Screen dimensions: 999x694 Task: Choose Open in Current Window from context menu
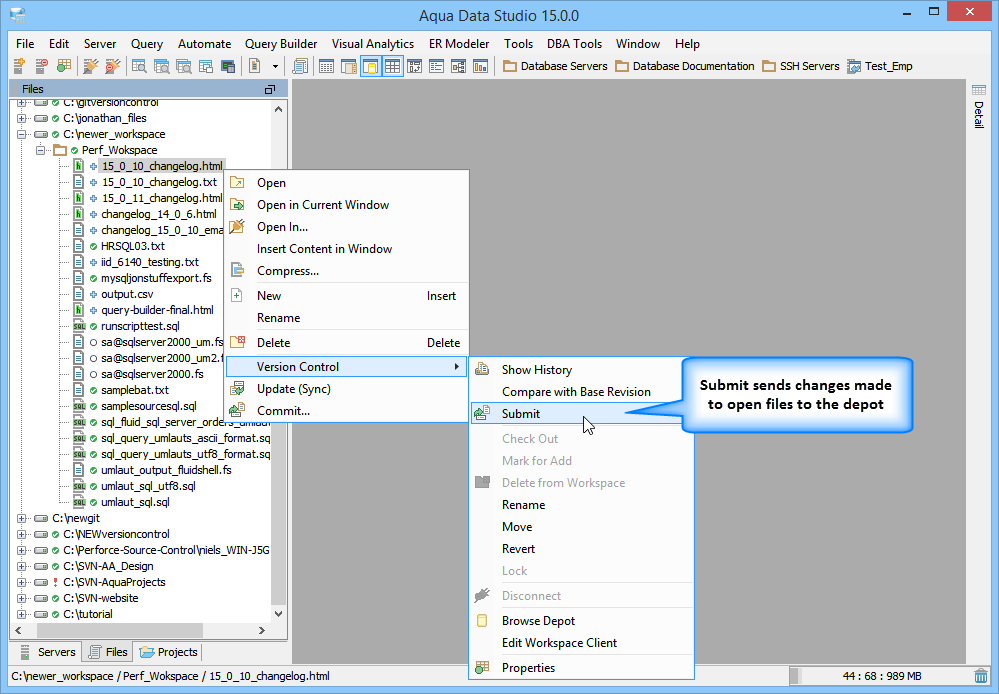(x=347, y=205)
